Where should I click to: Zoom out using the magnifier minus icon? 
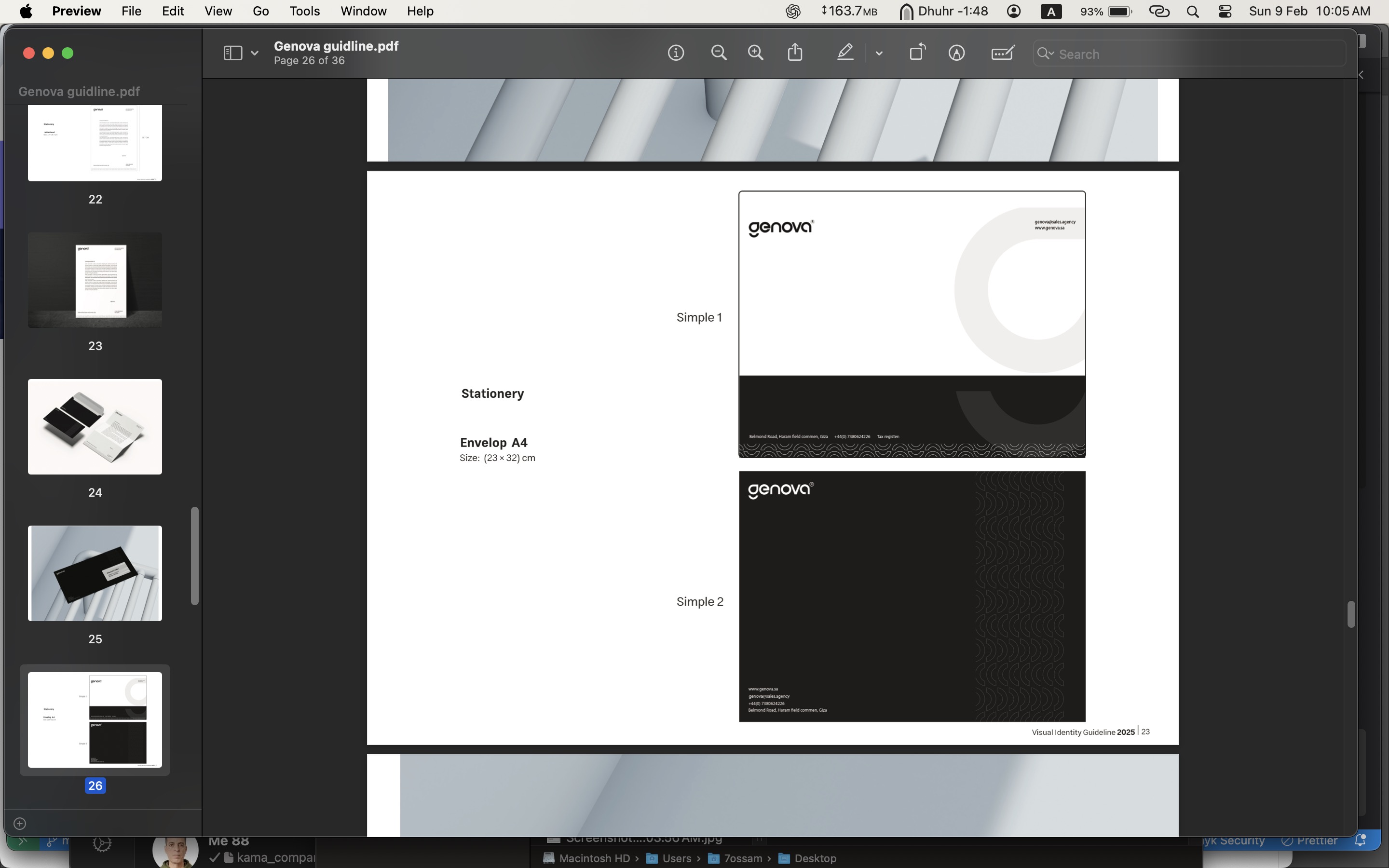(719, 54)
